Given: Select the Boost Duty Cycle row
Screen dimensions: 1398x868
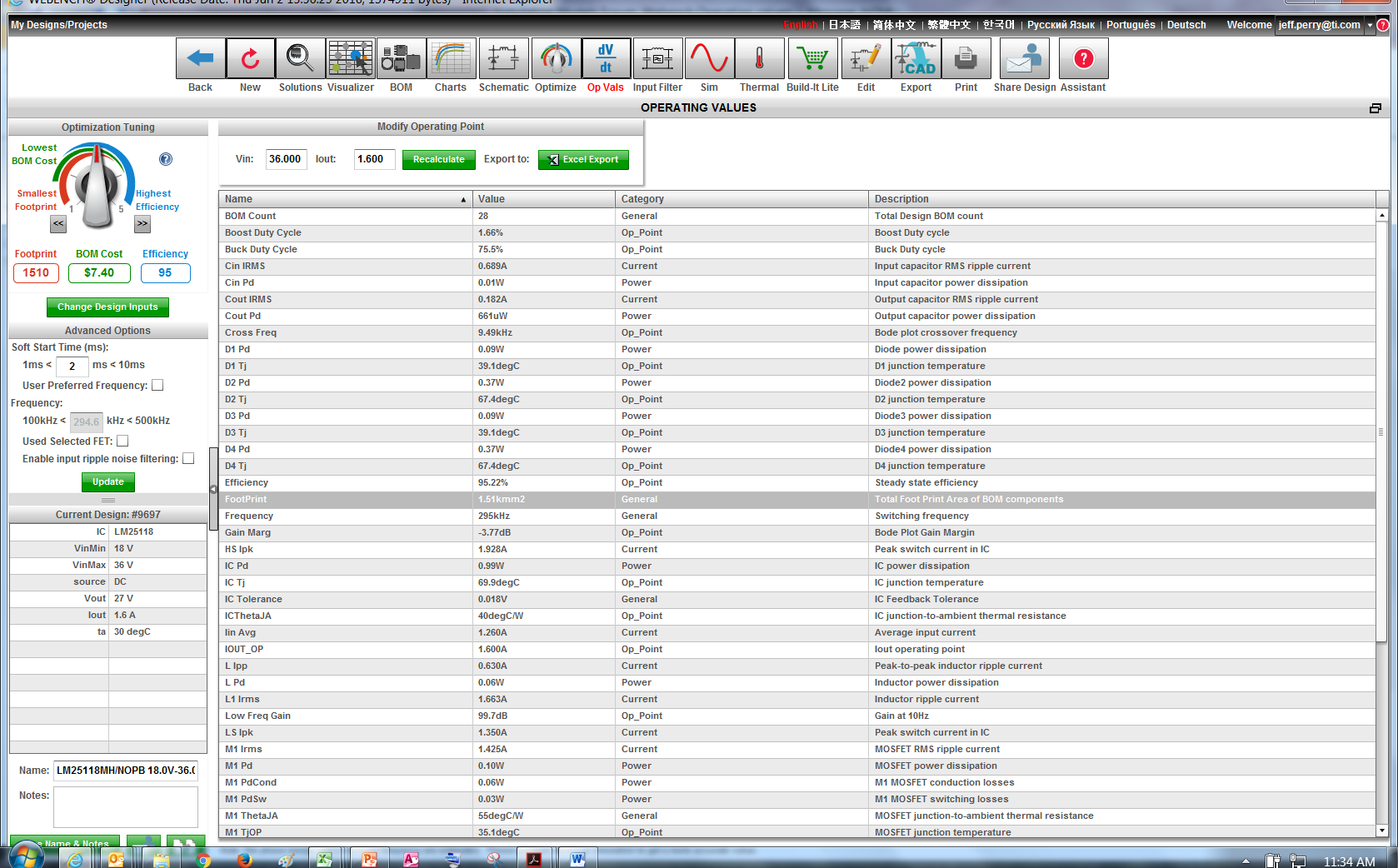Looking at the screenshot, I should [796, 232].
